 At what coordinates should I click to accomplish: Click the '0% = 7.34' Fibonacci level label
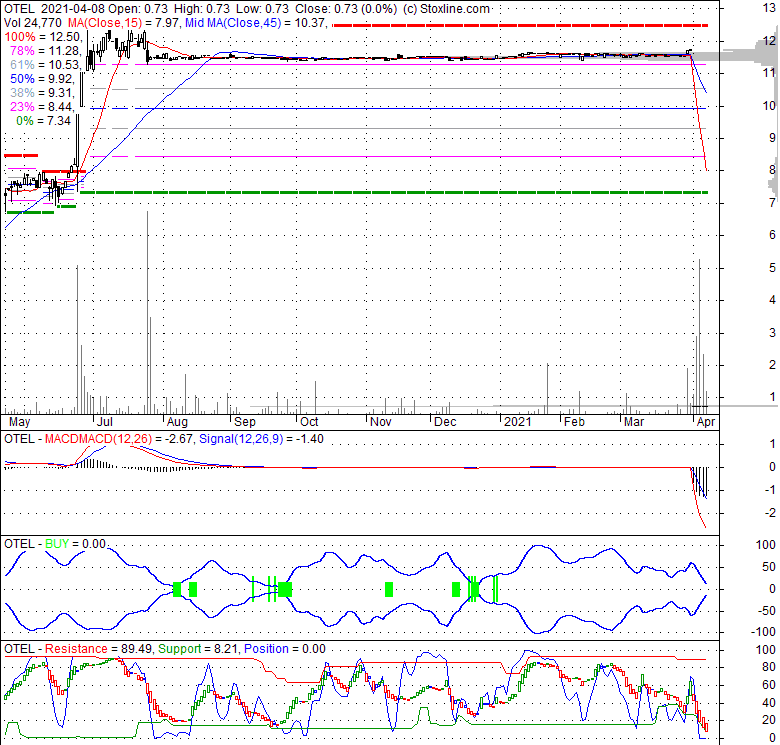click(x=43, y=120)
